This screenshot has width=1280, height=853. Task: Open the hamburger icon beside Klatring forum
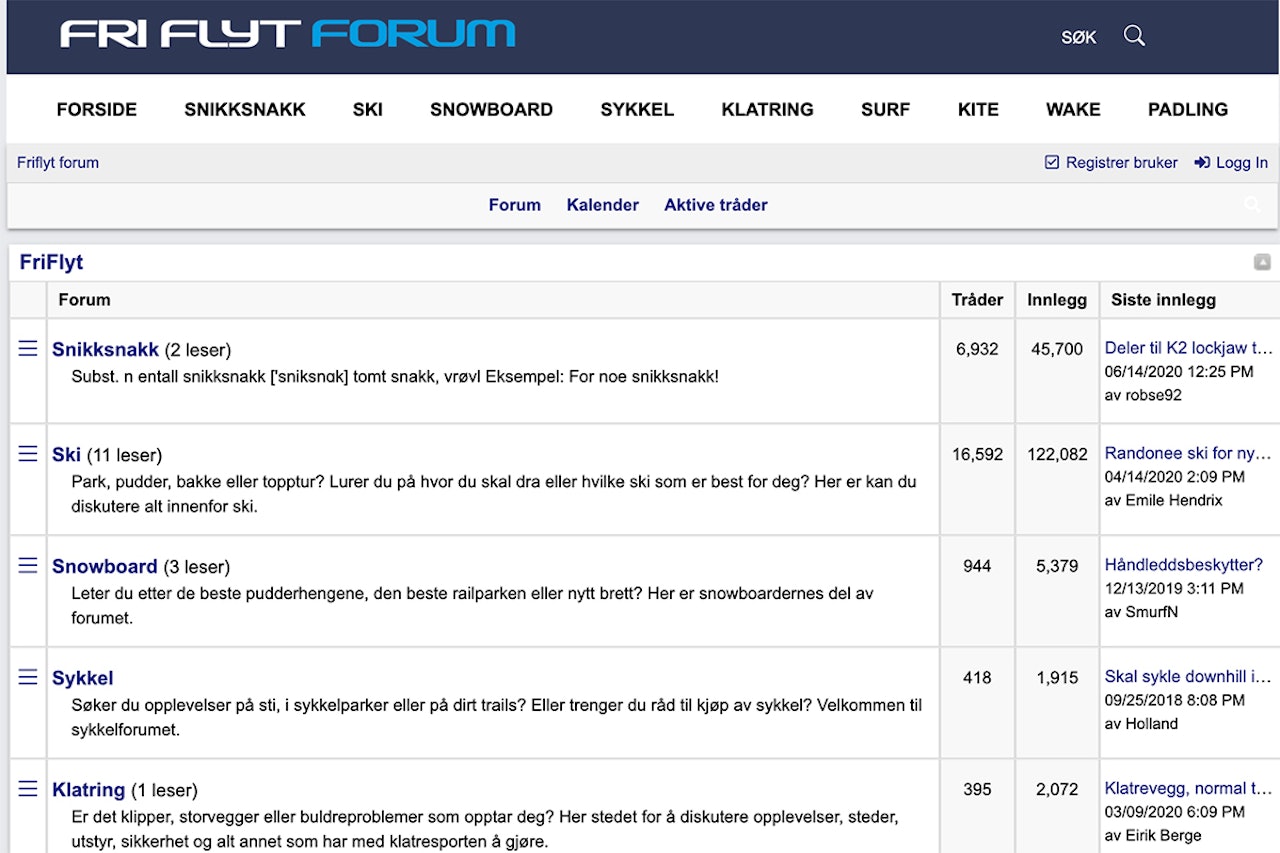(27, 788)
